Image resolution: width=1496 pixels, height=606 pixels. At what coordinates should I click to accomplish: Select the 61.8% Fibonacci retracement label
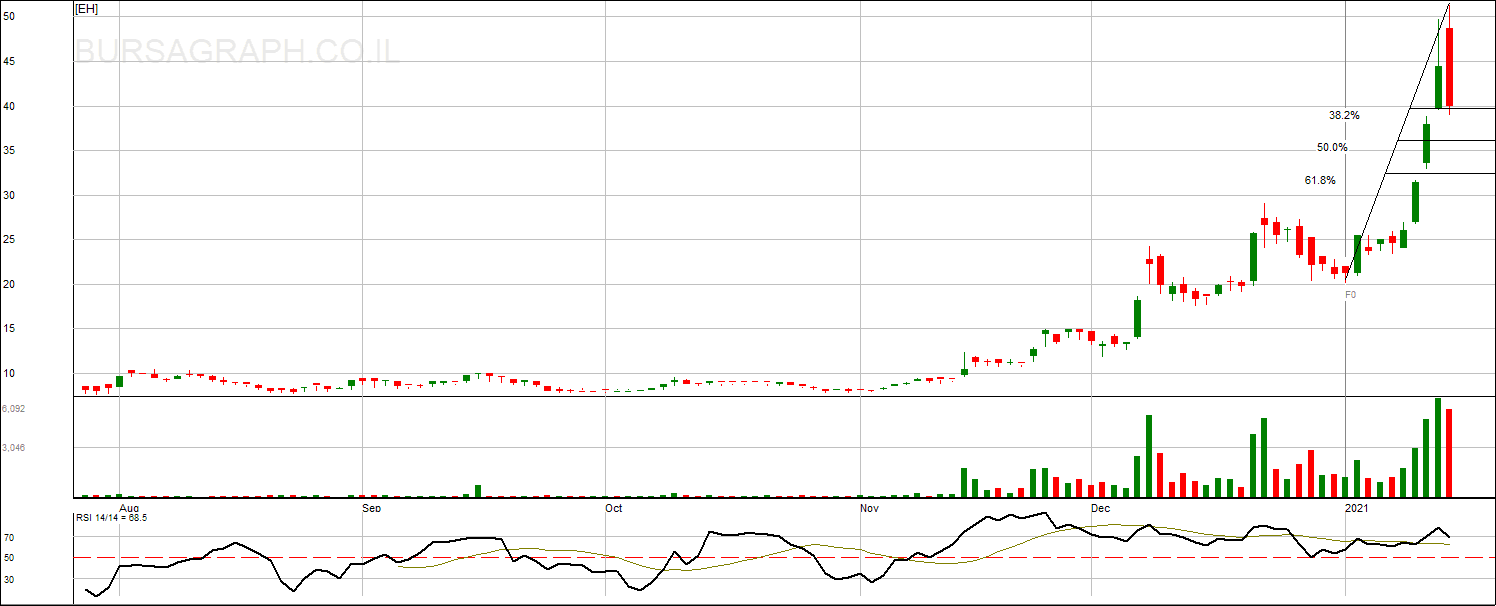[x=1320, y=181]
